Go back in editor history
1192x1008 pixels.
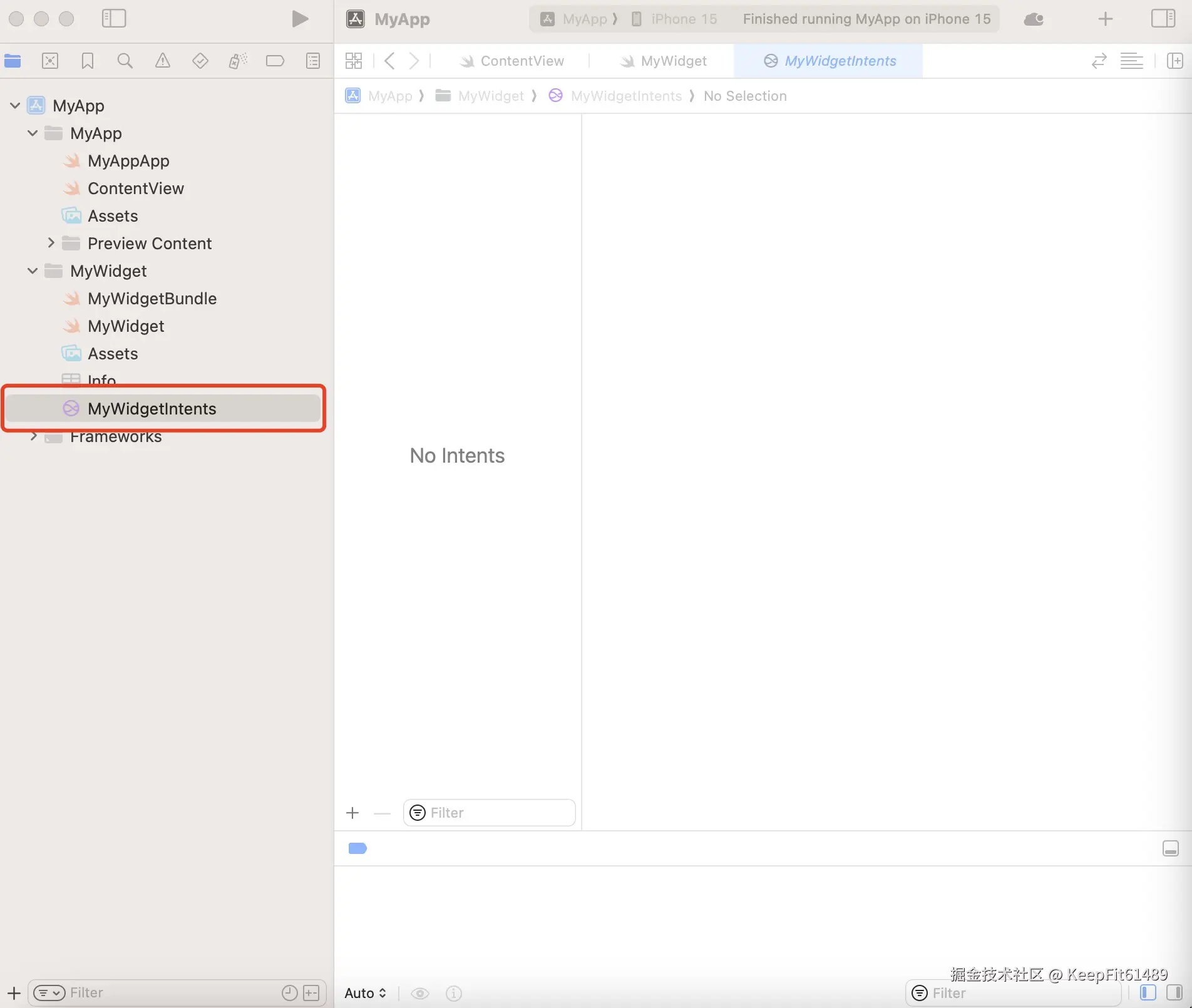[389, 61]
